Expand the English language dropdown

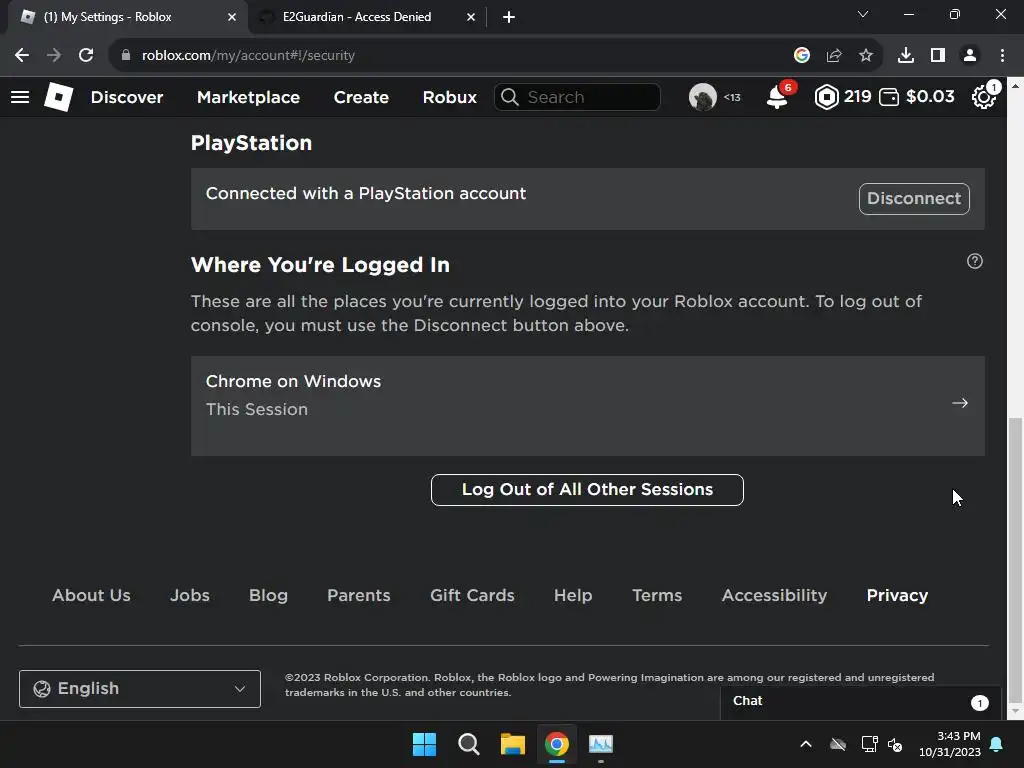pos(140,689)
